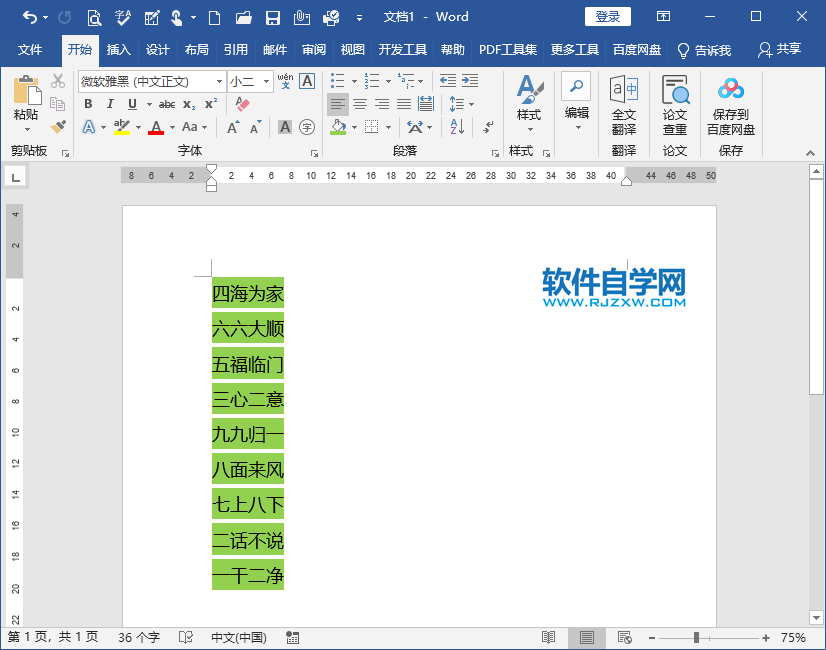826x650 pixels.
Task: Click the 保存到百度网盘 cloud icon
Action: 730,105
